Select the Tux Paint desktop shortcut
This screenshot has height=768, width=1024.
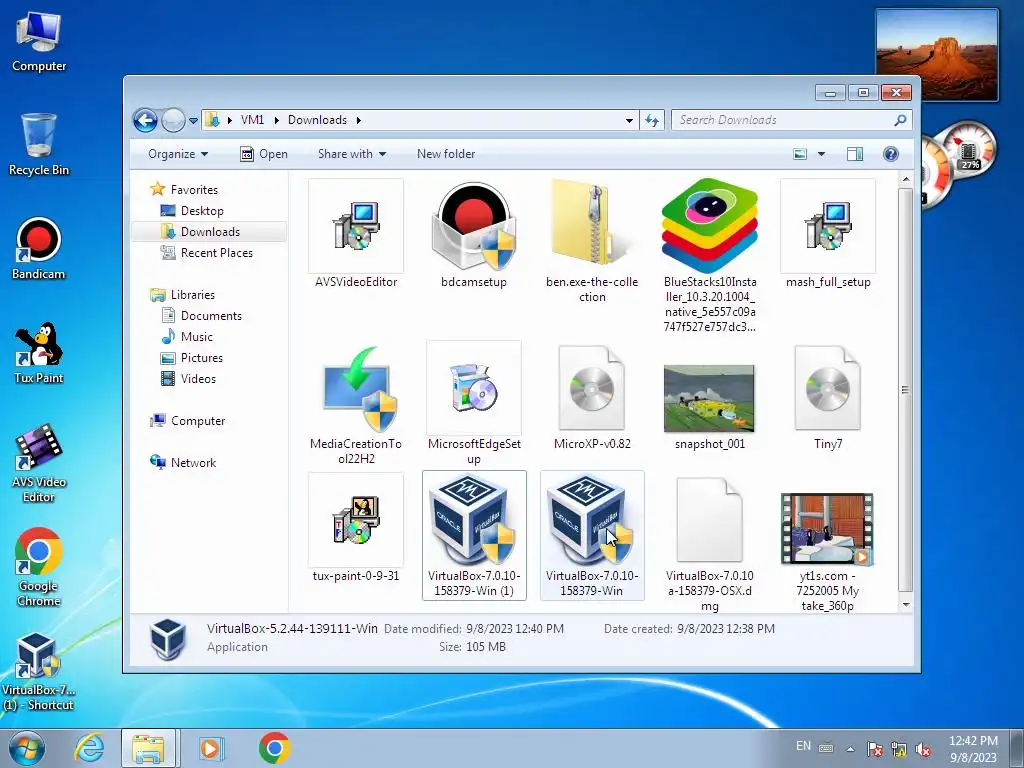tap(39, 353)
